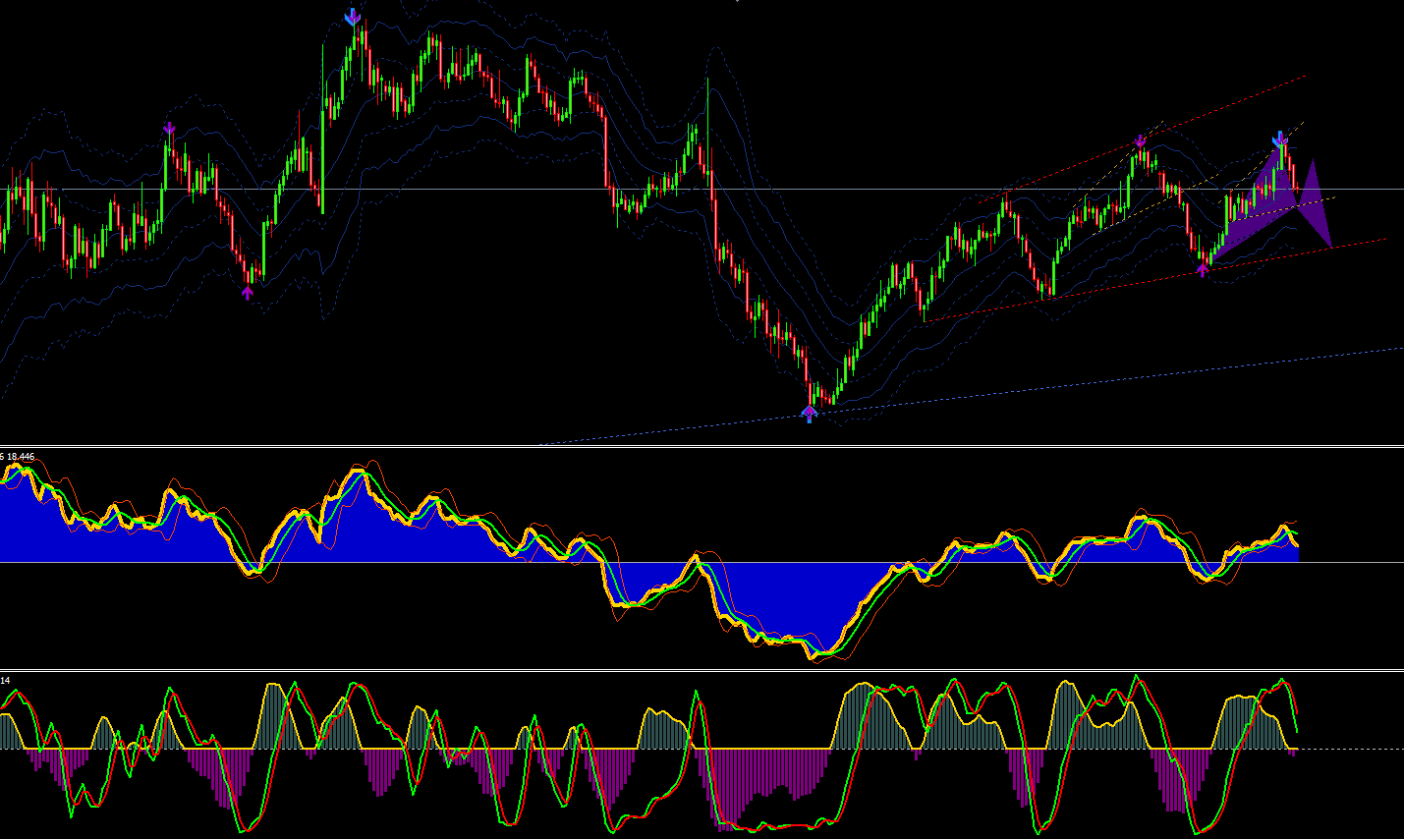Image resolution: width=1404 pixels, height=840 pixels.
Task: Select the purple up arrow at the purple pattern's starting low
Action: [x=1203, y=269]
